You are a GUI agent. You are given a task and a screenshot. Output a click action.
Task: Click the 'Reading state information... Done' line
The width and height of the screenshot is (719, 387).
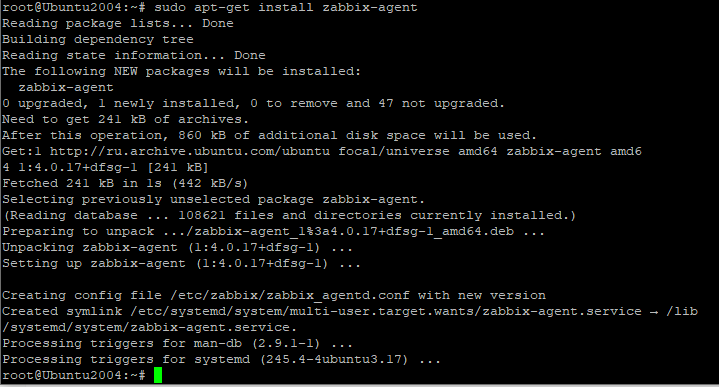[x=134, y=56]
